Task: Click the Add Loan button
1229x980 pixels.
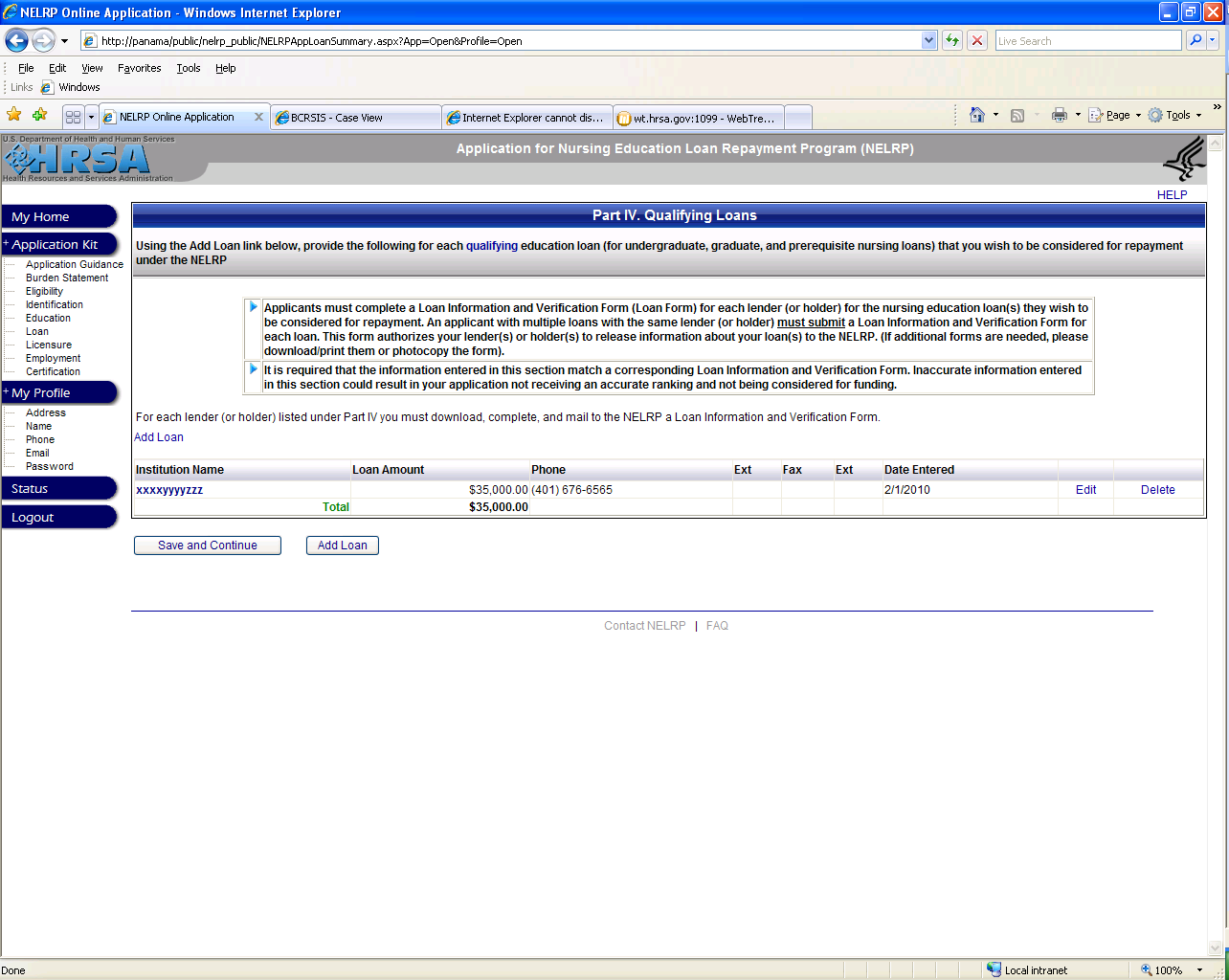Action: (x=342, y=546)
